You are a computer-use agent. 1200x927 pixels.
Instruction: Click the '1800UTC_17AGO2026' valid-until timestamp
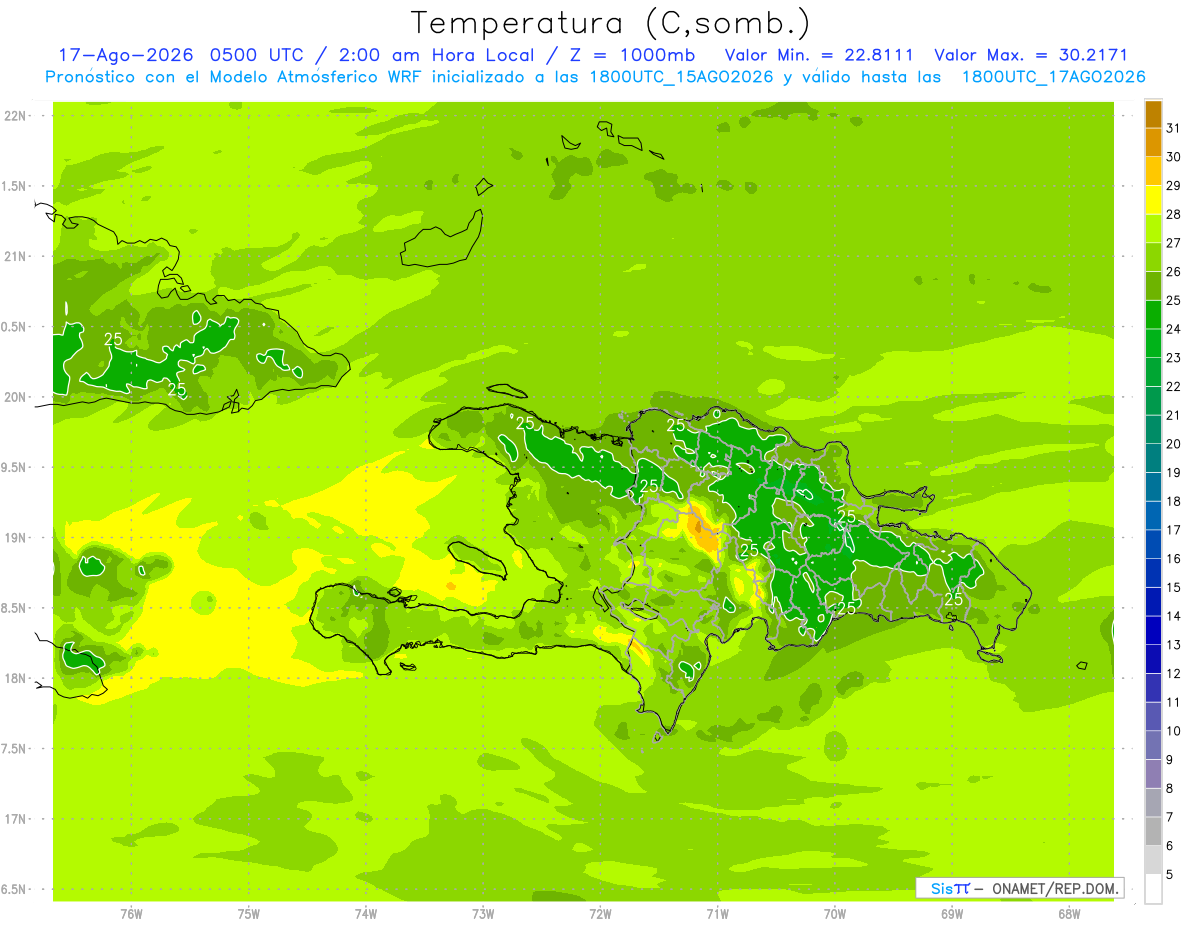click(x=1053, y=77)
